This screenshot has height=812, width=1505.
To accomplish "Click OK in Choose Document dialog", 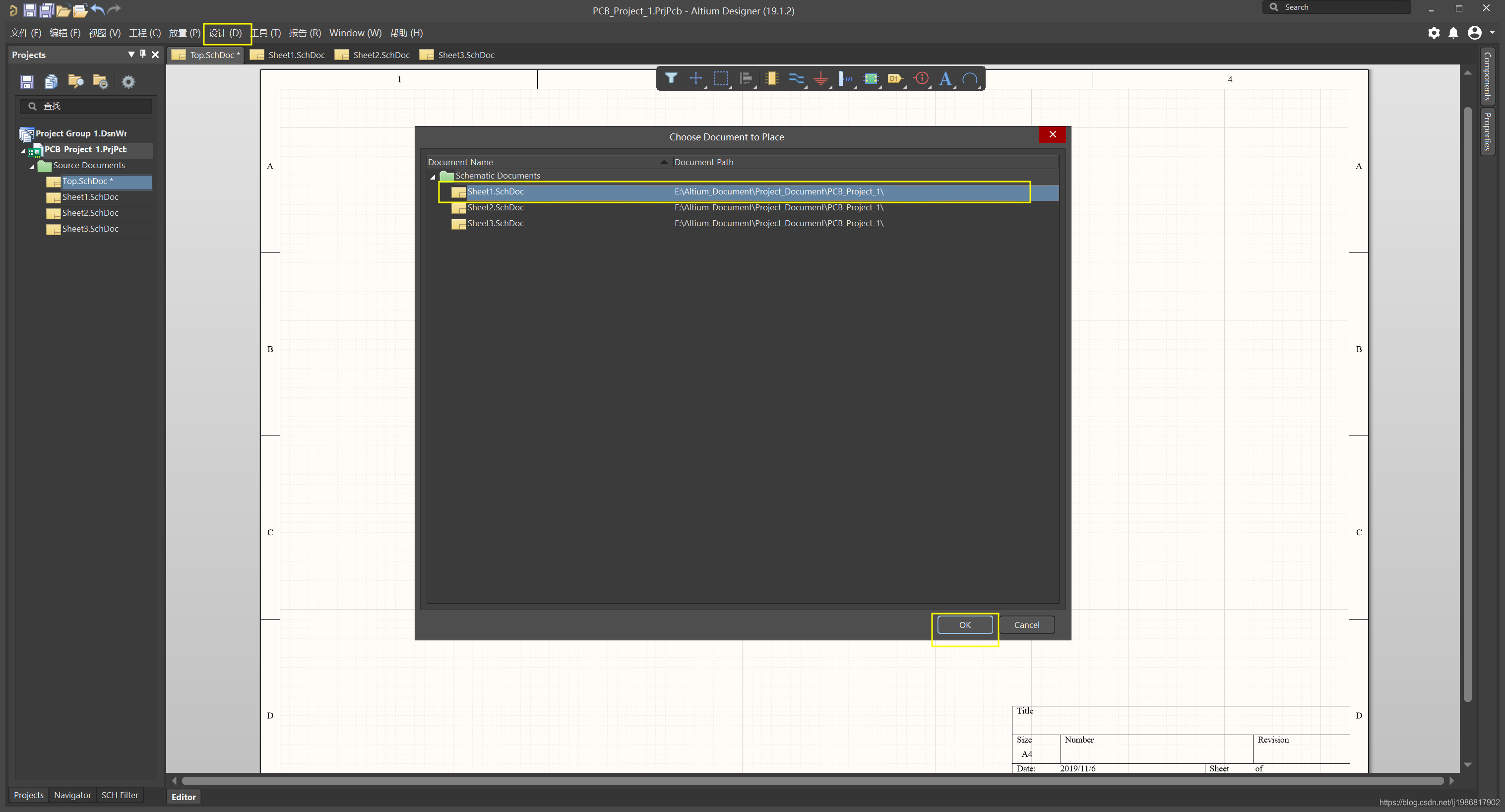I will [x=964, y=625].
